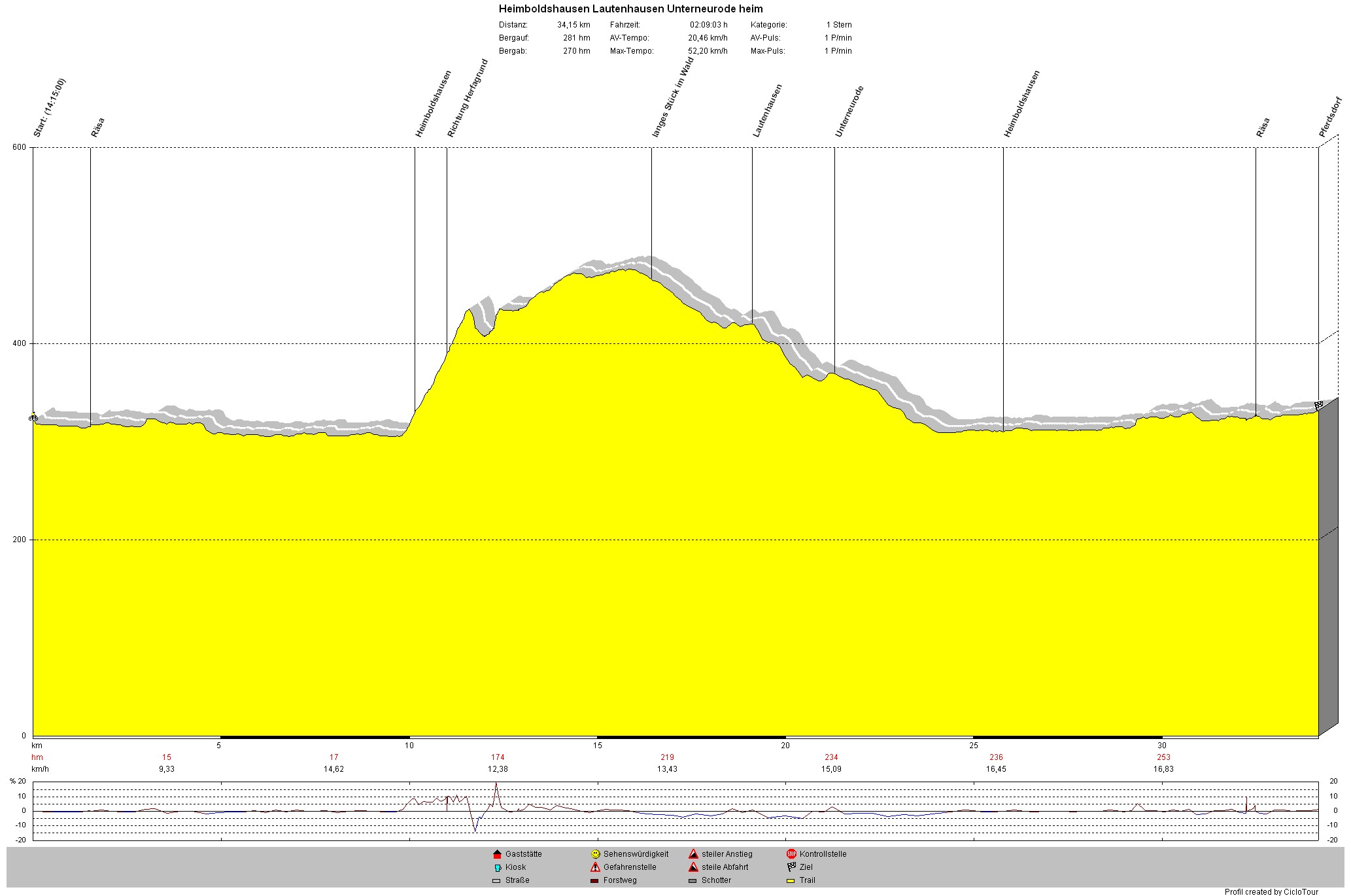Click the km/h row label

click(x=40, y=769)
